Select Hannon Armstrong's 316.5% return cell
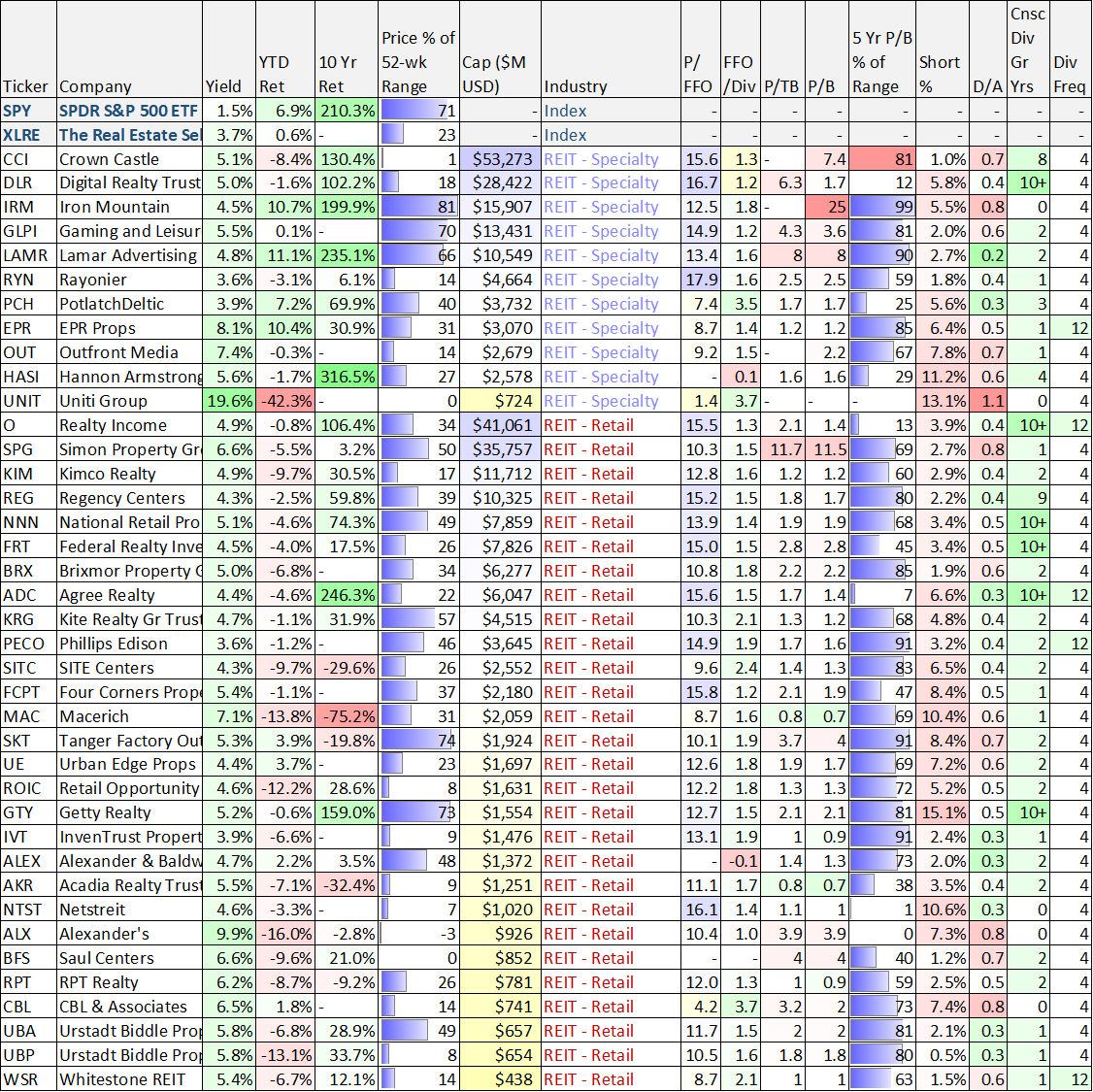The image size is (1093, 1092). coord(348,377)
